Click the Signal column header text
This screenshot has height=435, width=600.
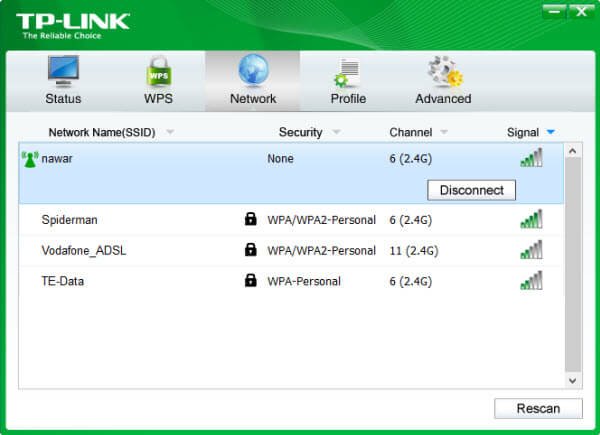pyautogui.click(x=523, y=132)
